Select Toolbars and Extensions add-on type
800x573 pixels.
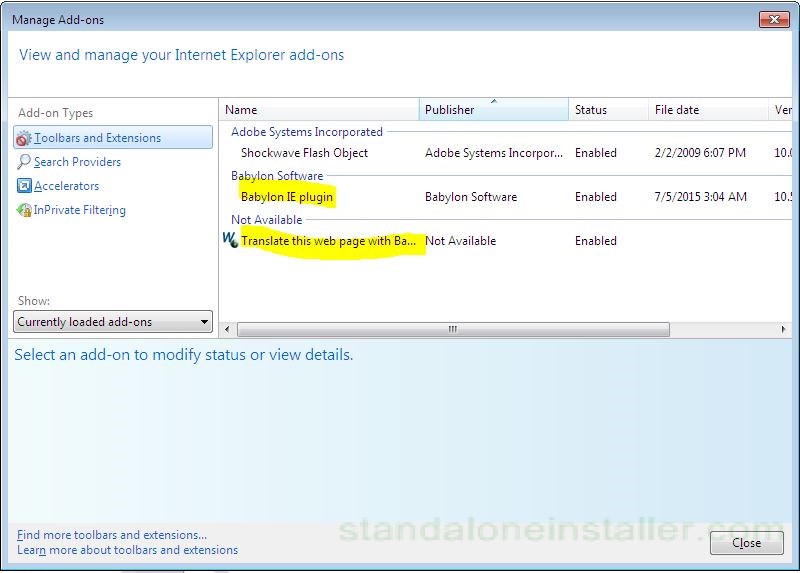pos(113,138)
